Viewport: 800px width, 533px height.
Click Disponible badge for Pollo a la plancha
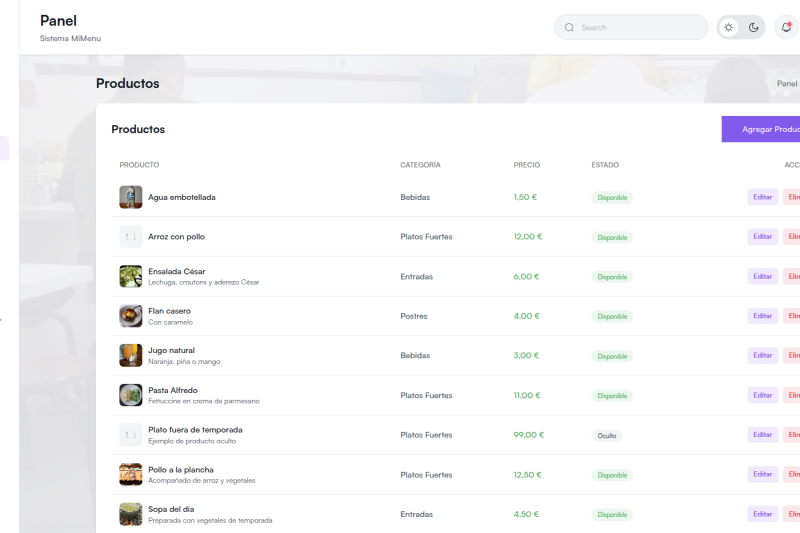(x=612, y=475)
